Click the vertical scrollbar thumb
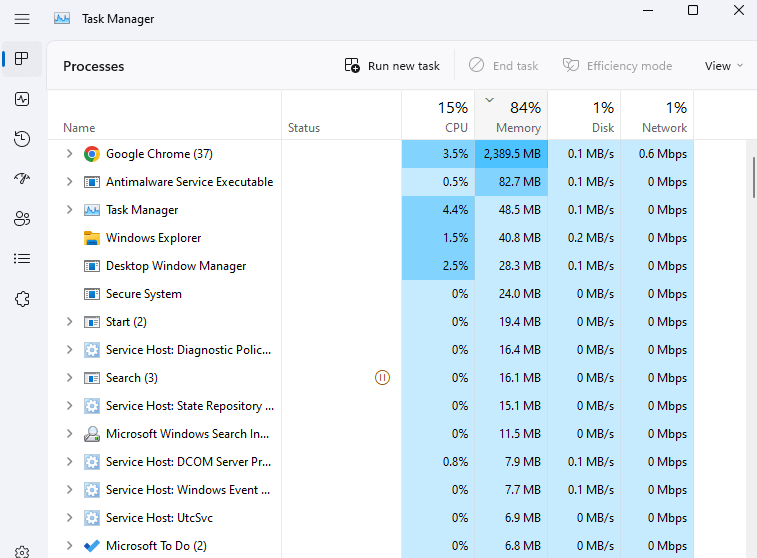Screen dimensions: 757x558 752,178
